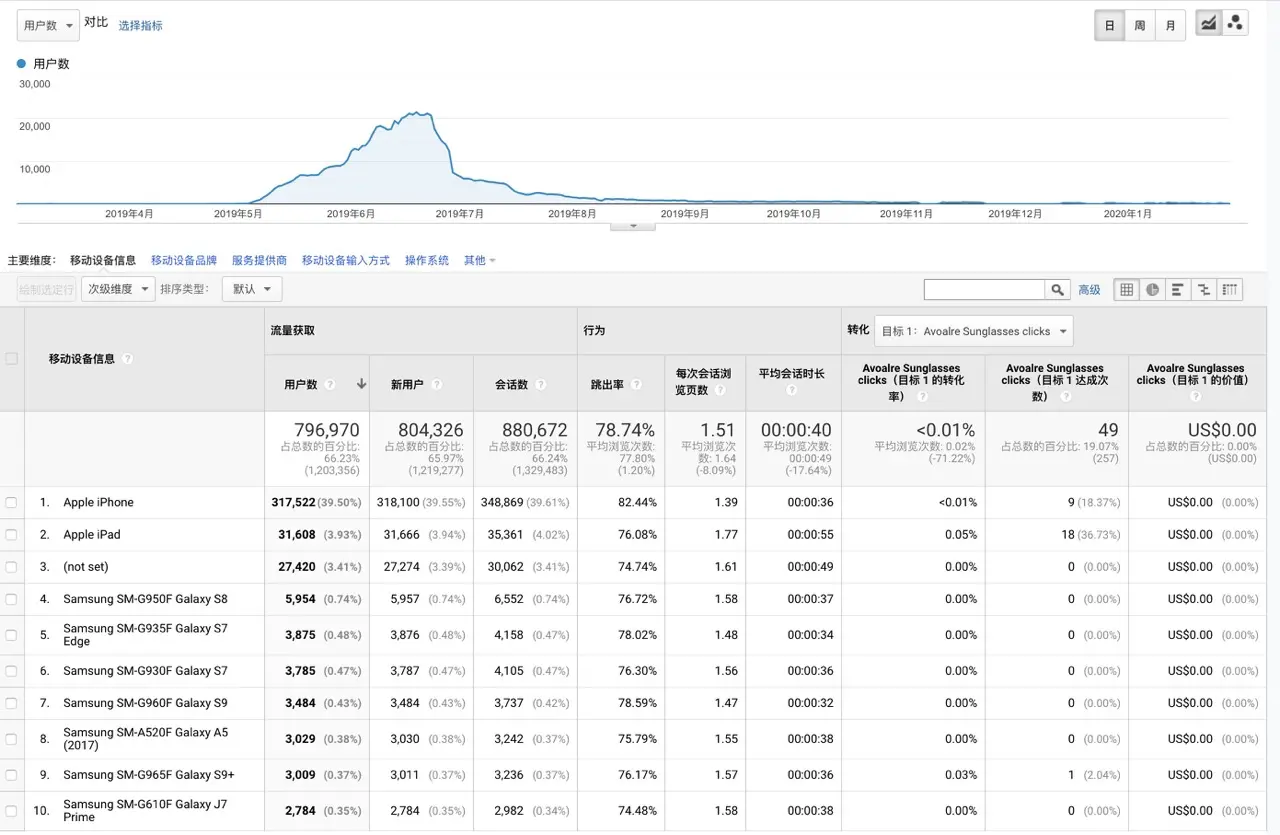Select the 移动设备输入方式 dimension
Viewport: 1280px width, 835px height.
pyautogui.click(x=346, y=261)
